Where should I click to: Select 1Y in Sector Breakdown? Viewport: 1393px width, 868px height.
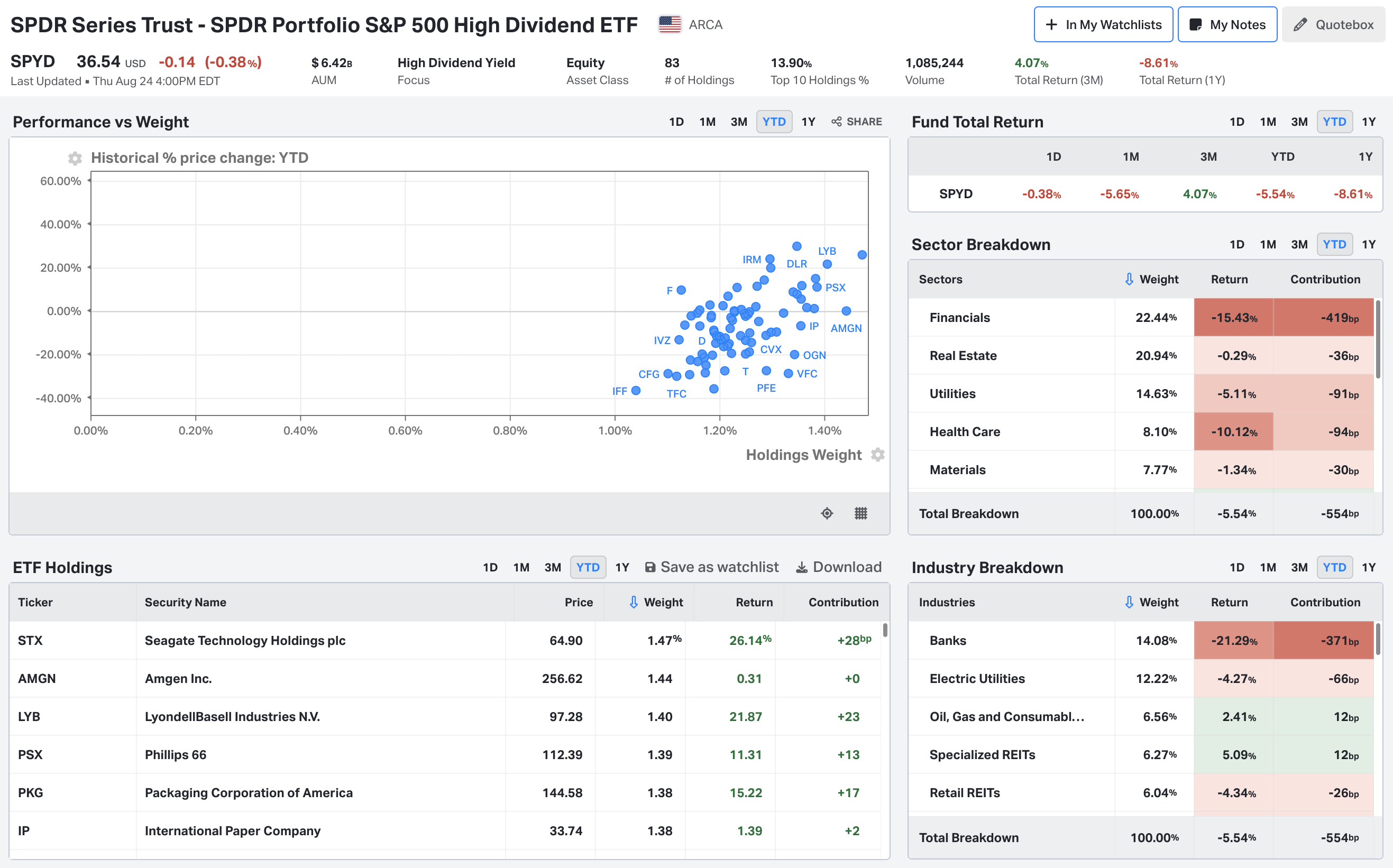pos(1369,245)
